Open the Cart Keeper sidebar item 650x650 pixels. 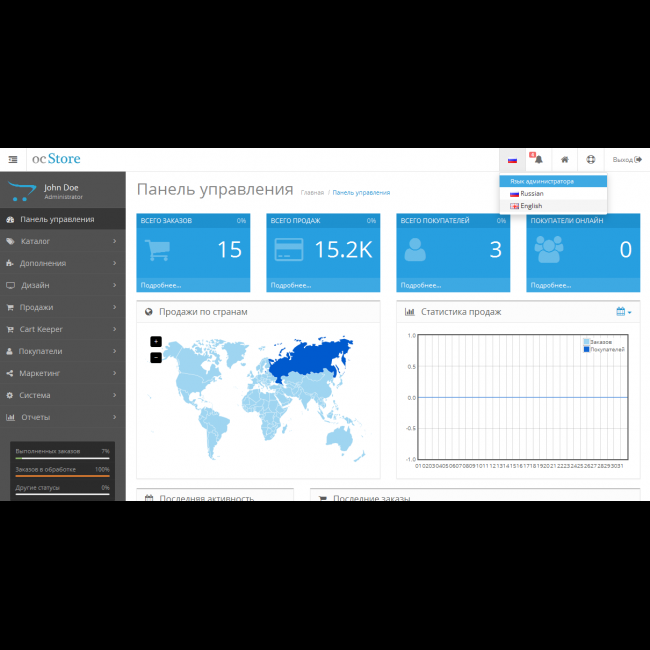point(64,329)
